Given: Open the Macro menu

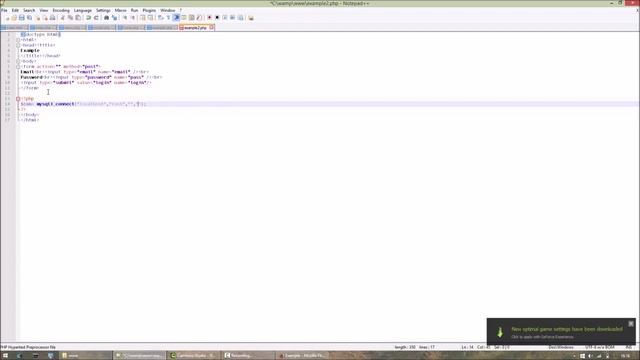Looking at the screenshot, I should (120, 10).
